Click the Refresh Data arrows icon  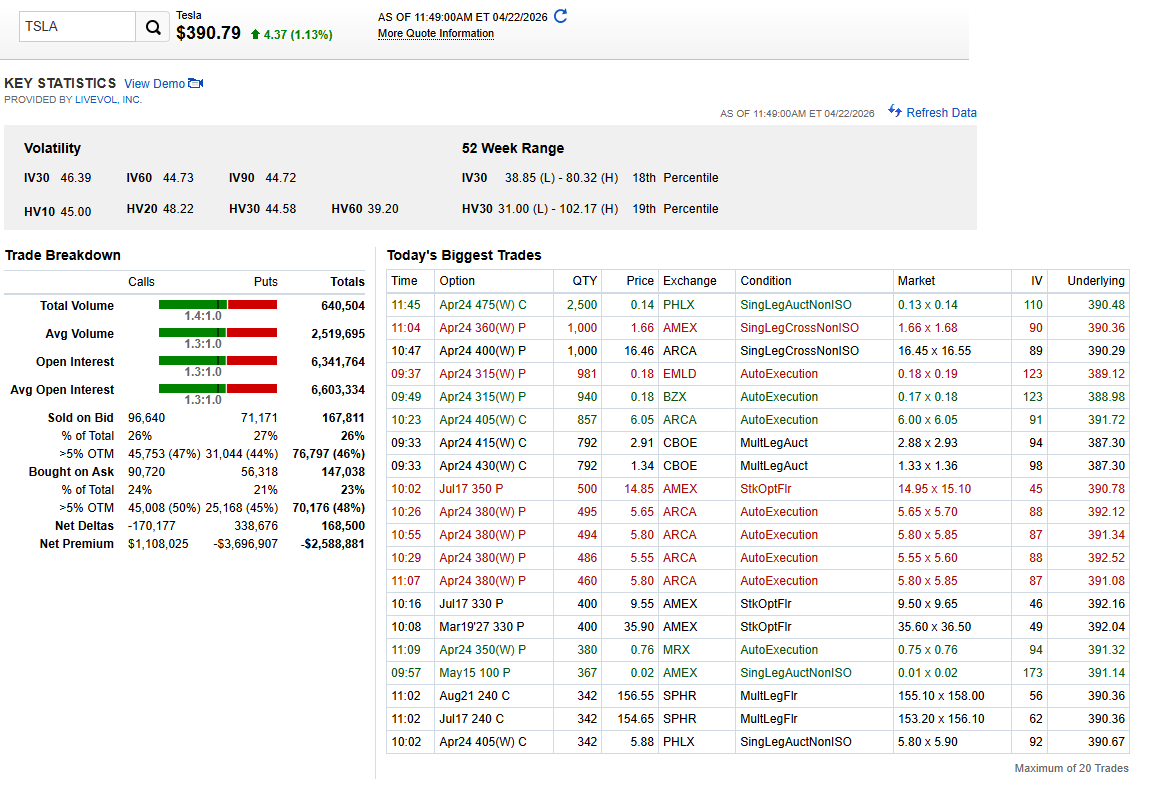[894, 111]
